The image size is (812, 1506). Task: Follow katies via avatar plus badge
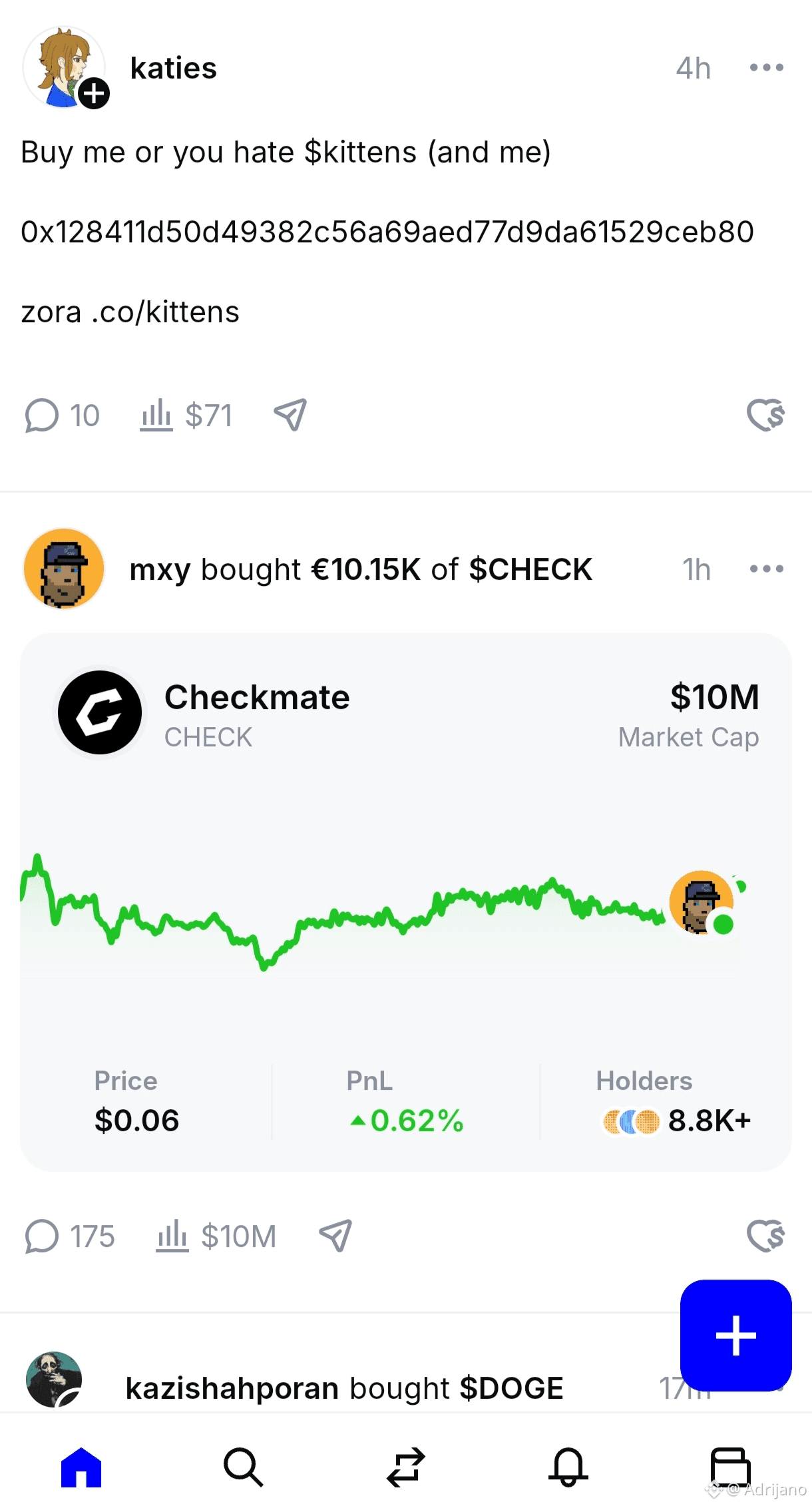(x=94, y=93)
